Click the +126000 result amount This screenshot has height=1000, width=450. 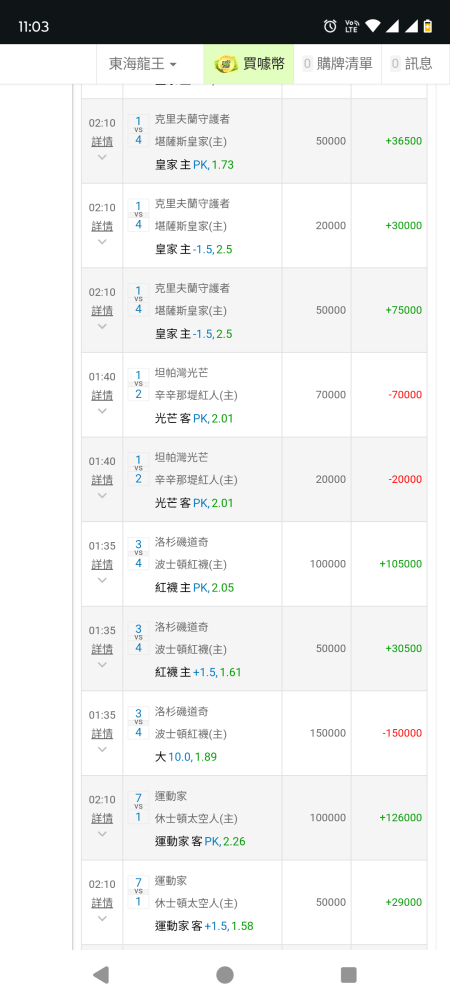coord(400,818)
